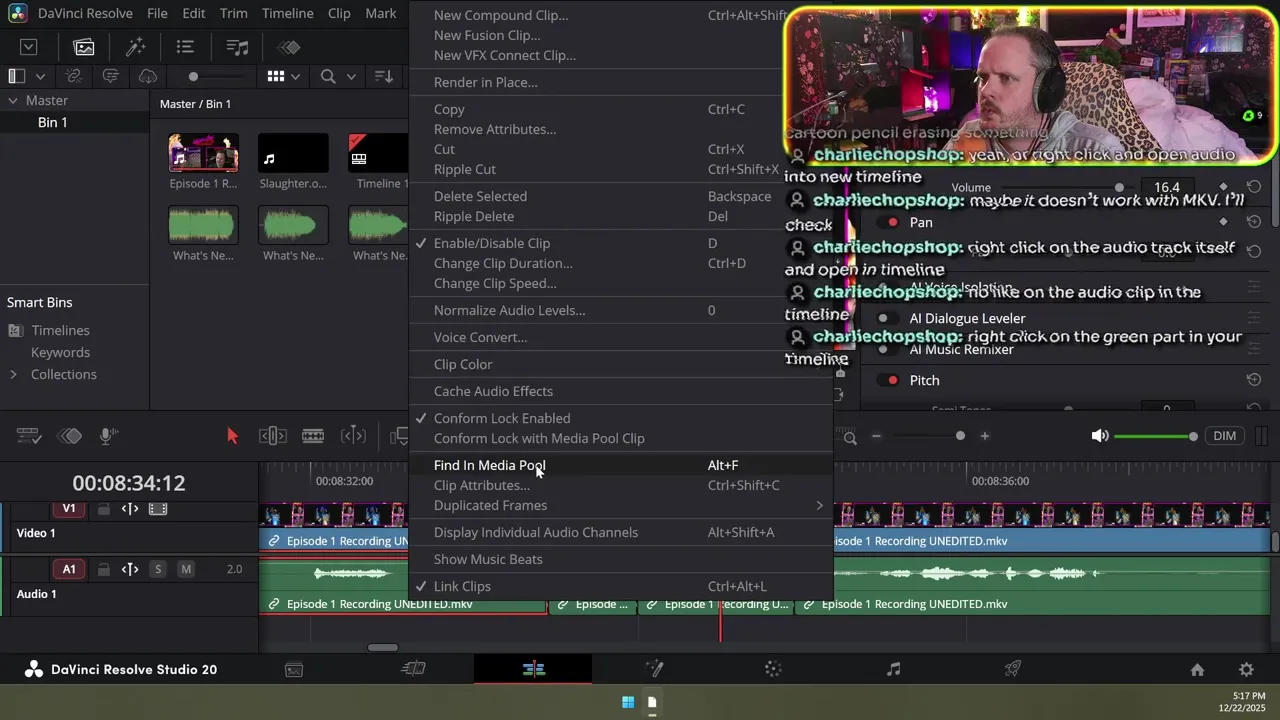Switch to the Deliver rocket page
The height and width of the screenshot is (720, 1280).
[x=1013, y=670]
